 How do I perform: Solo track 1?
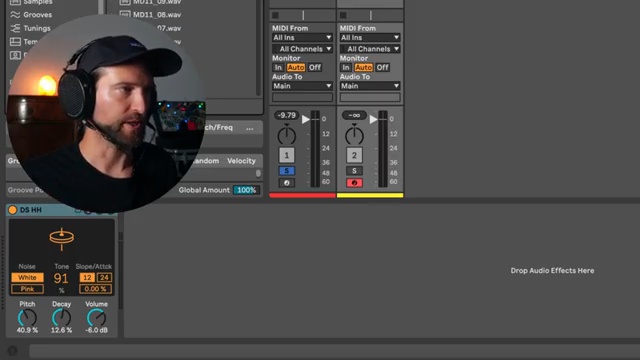pyautogui.click(x=287, y=171)
